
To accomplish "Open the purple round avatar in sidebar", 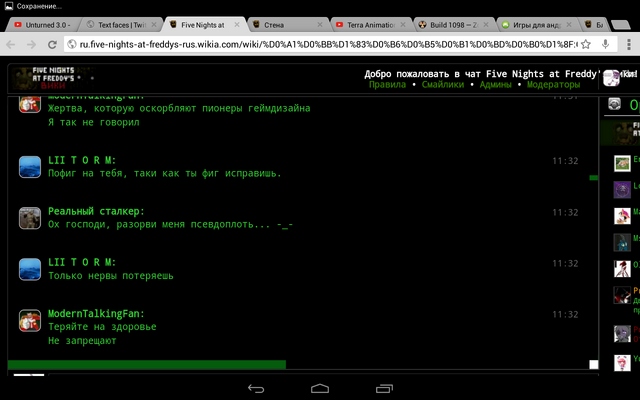I will (x=622, y=190).
